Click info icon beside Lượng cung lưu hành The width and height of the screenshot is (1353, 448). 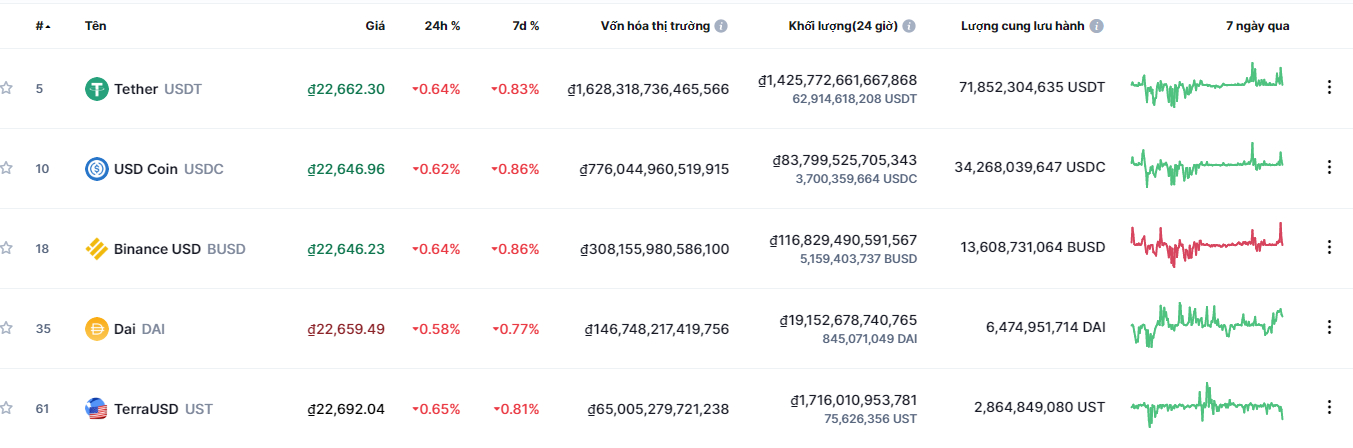[1097, 26]
